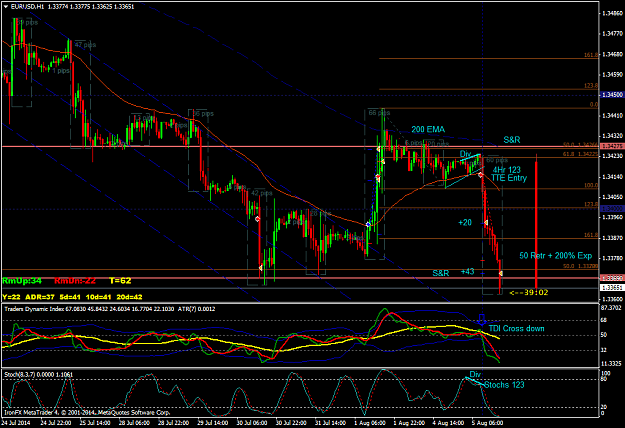Click the 'TDI Cross down' annotation
This screenshot has width=625, height=428.
coord(516,329)
